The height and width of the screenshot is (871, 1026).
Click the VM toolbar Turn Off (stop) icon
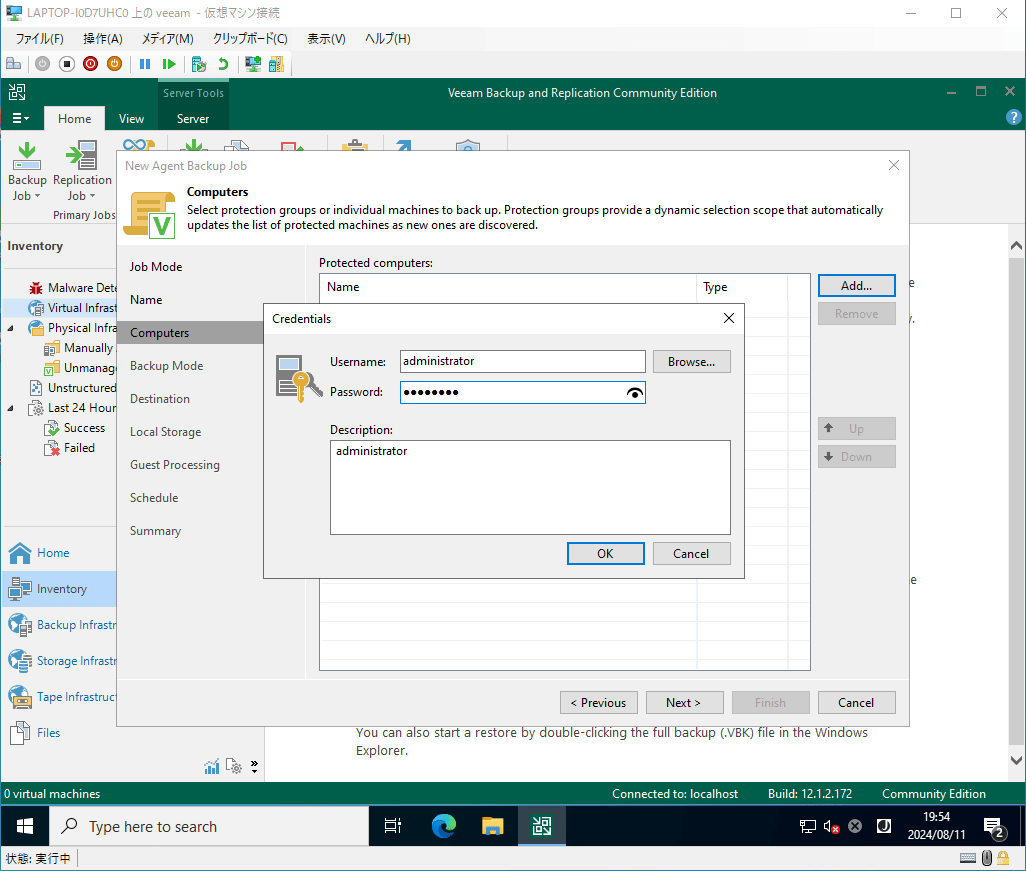click(67, 64)
